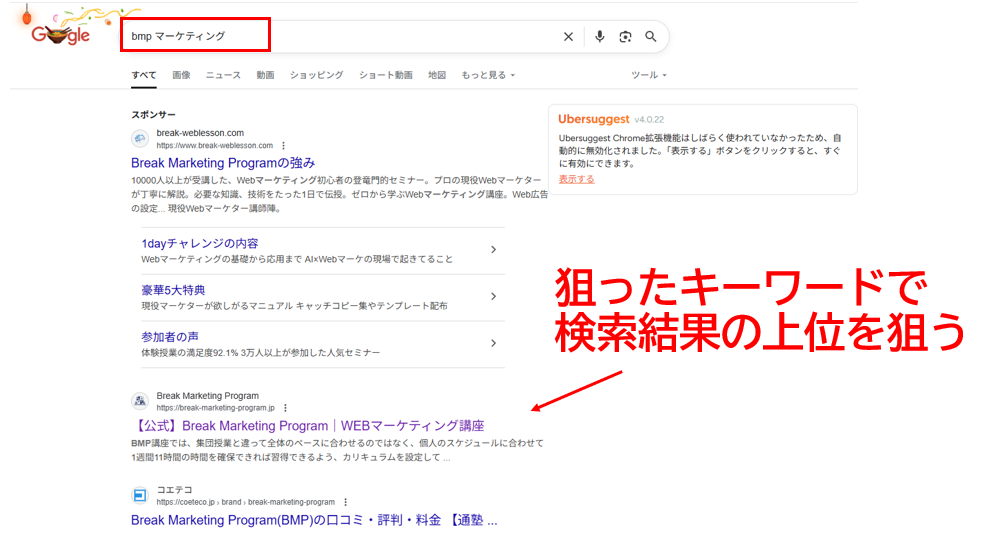Open the ショッピング tab
Image resolution: width=982 pixels, height=549 pixels.
coord(316,75)
